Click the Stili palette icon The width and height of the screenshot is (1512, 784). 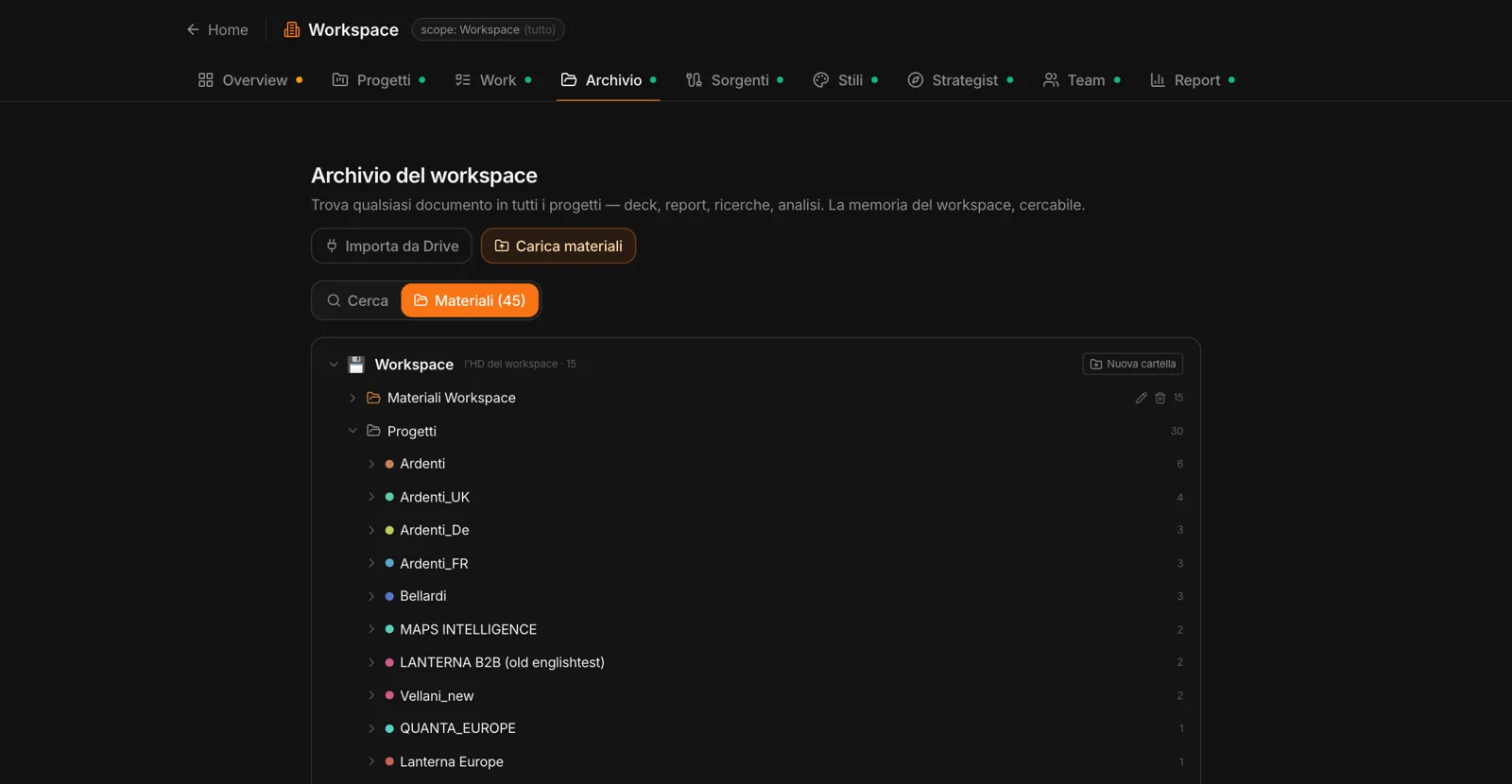821,80
